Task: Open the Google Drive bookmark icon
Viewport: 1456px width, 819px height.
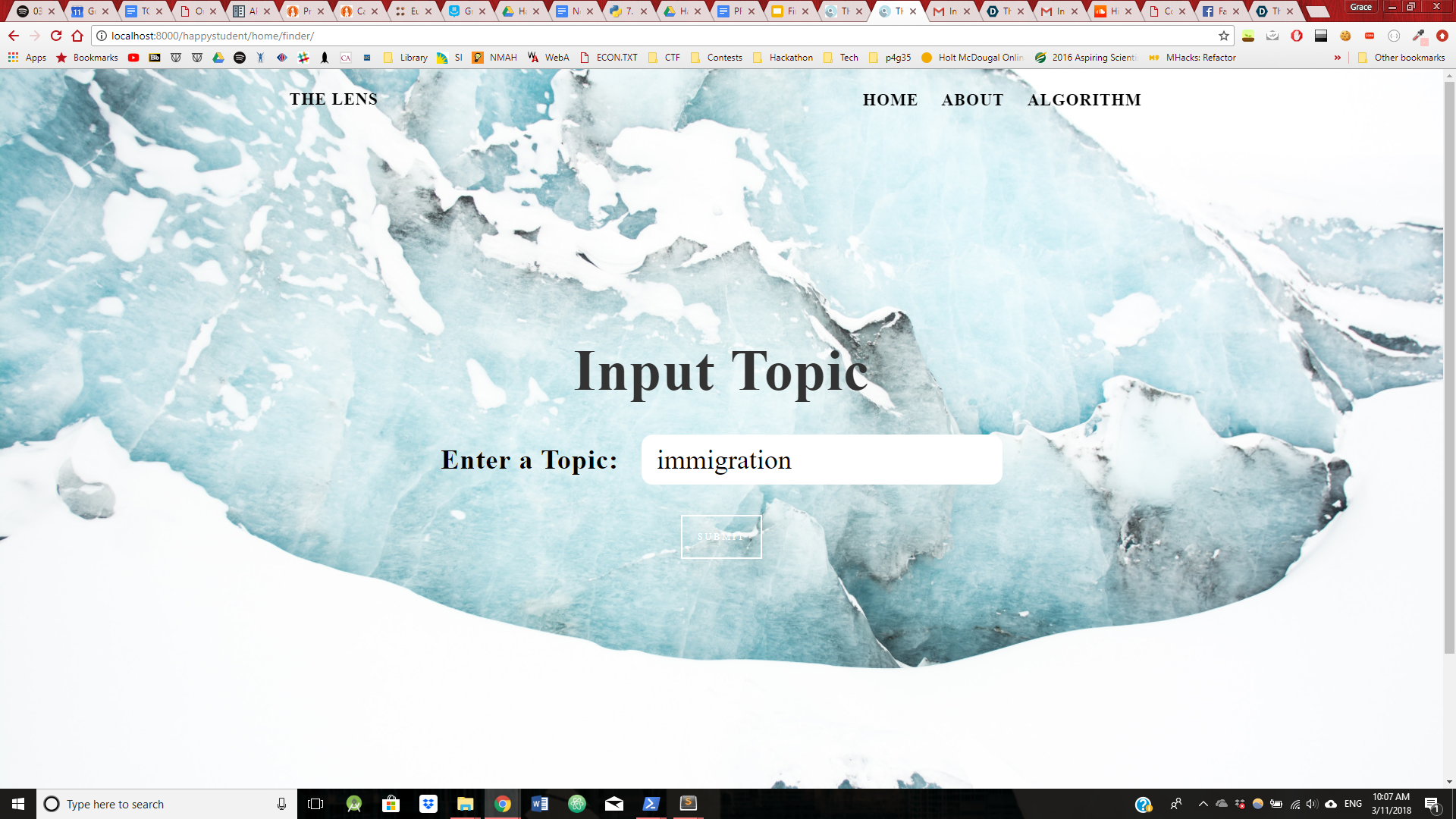Action: click(x=218, y=58)
